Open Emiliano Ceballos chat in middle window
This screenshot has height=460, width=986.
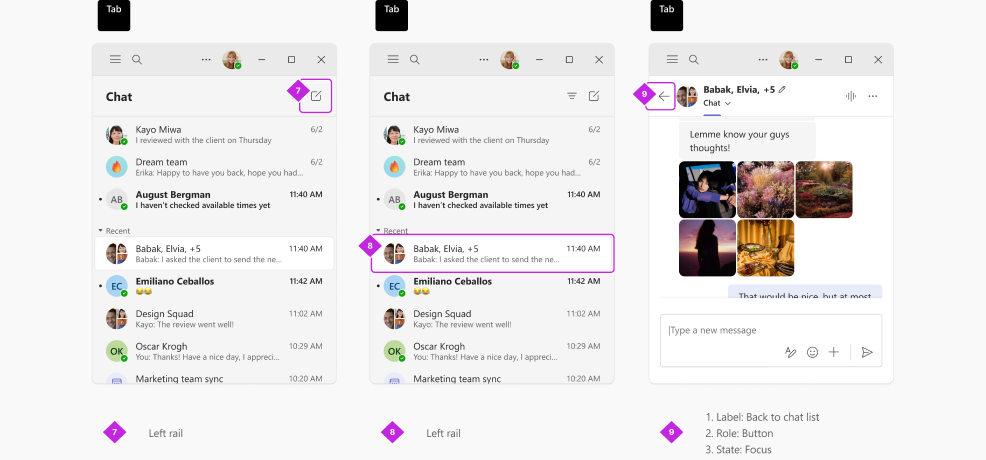pyautogui.click(x=492, y=286)
